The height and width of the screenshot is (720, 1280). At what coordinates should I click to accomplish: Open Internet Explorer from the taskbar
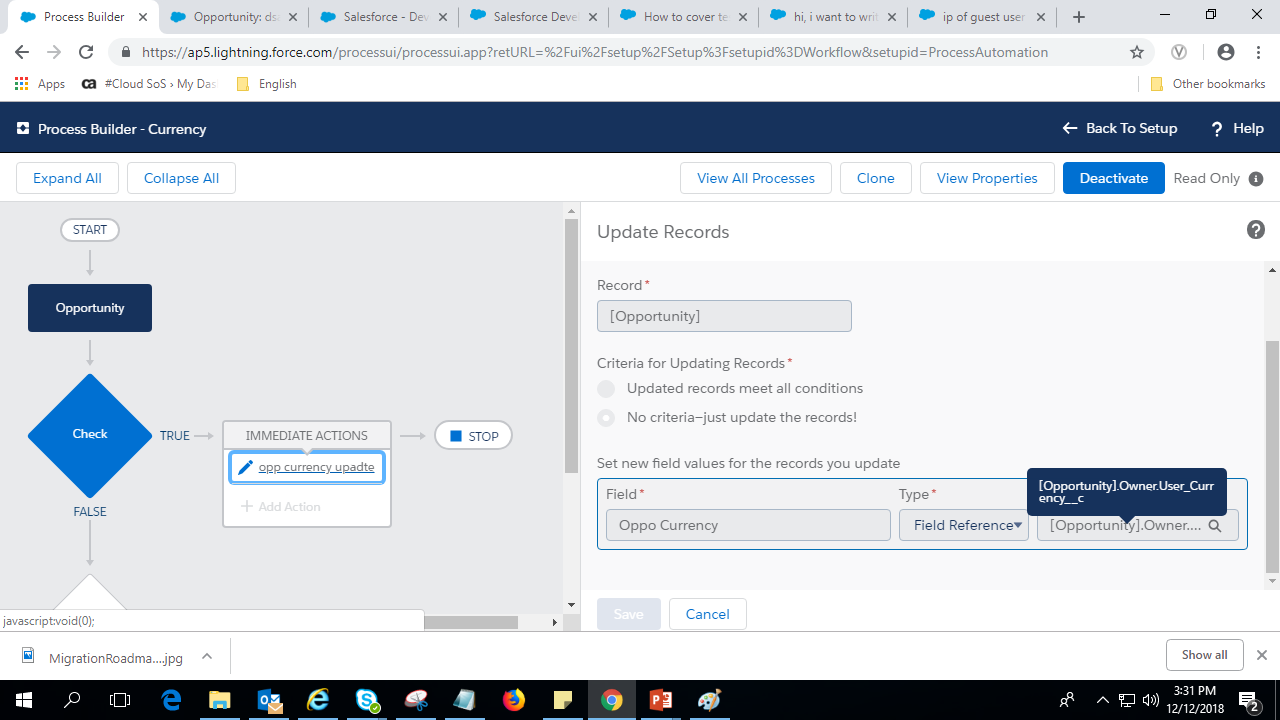click(x=318, y=700)
